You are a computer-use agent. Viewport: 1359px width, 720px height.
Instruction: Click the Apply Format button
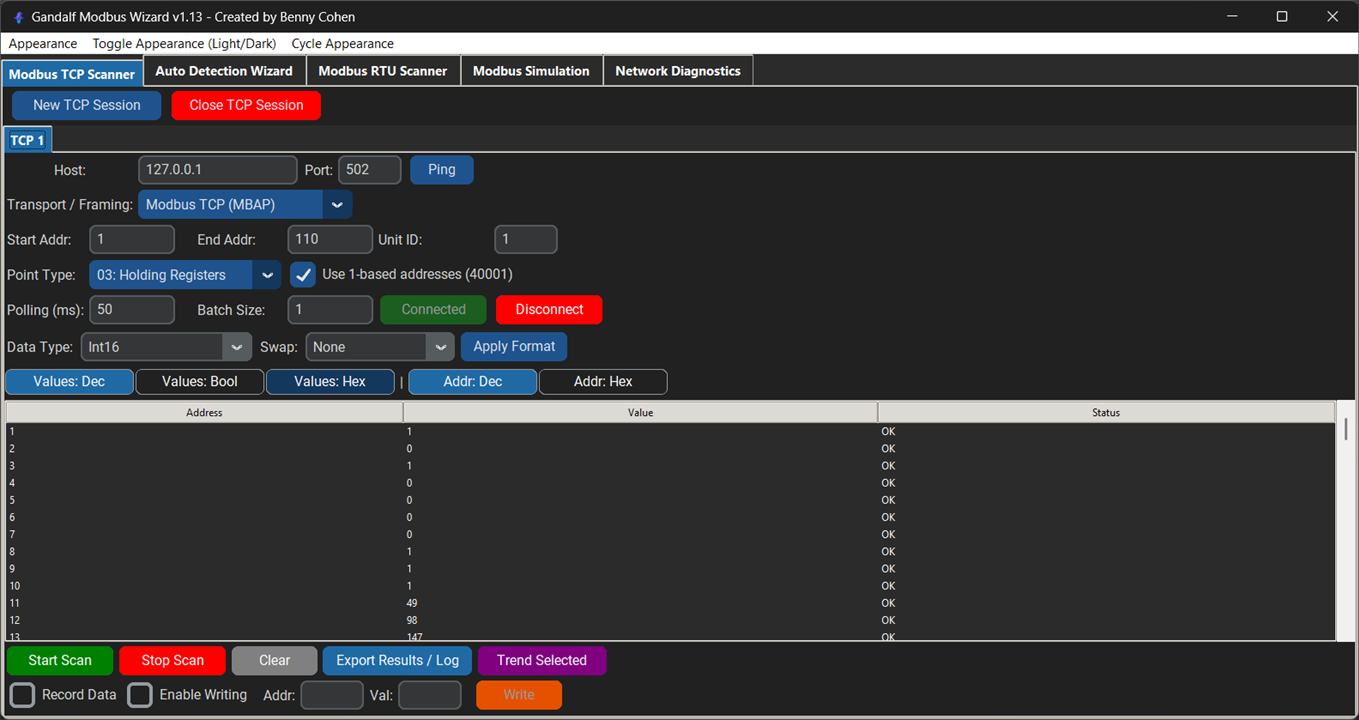click(x=514, y=347)
